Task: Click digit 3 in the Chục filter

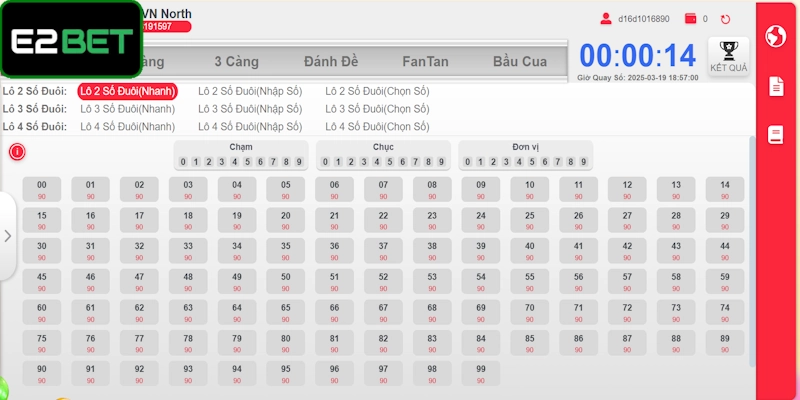Action: pyautogui.click(x=364, y=162)
